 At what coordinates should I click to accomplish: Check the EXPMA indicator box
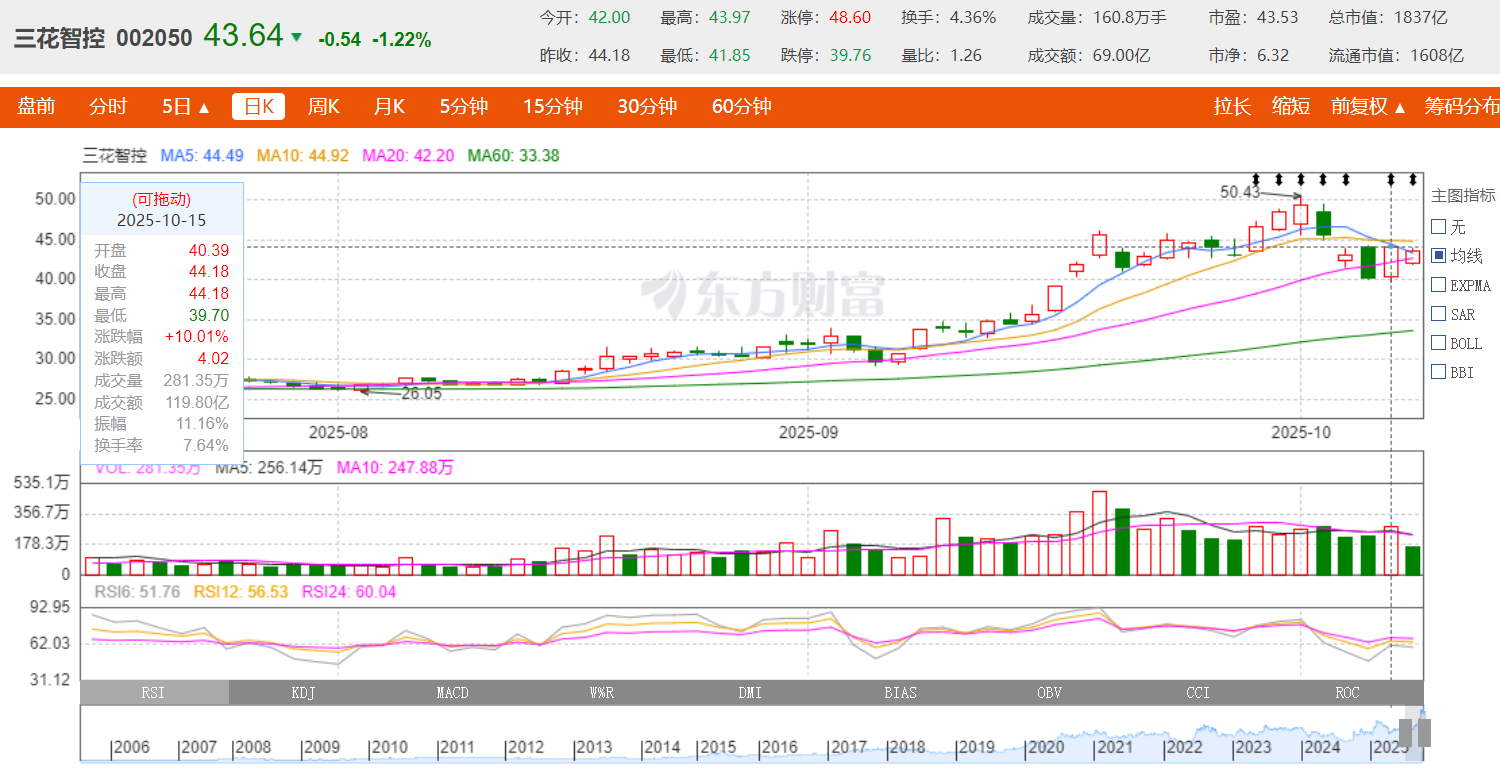(1439, 285)
